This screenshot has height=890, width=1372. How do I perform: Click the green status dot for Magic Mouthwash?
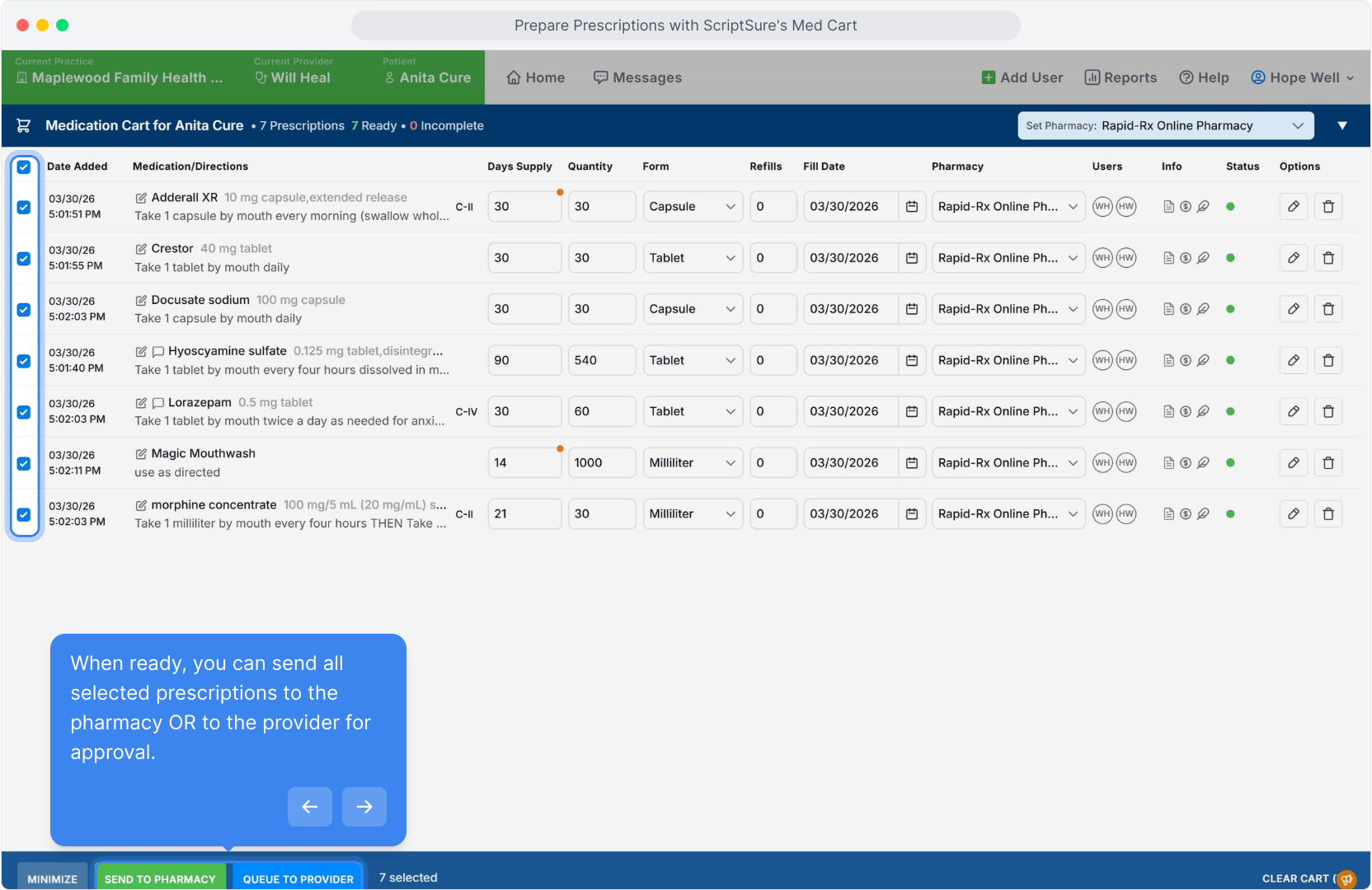1230,462
